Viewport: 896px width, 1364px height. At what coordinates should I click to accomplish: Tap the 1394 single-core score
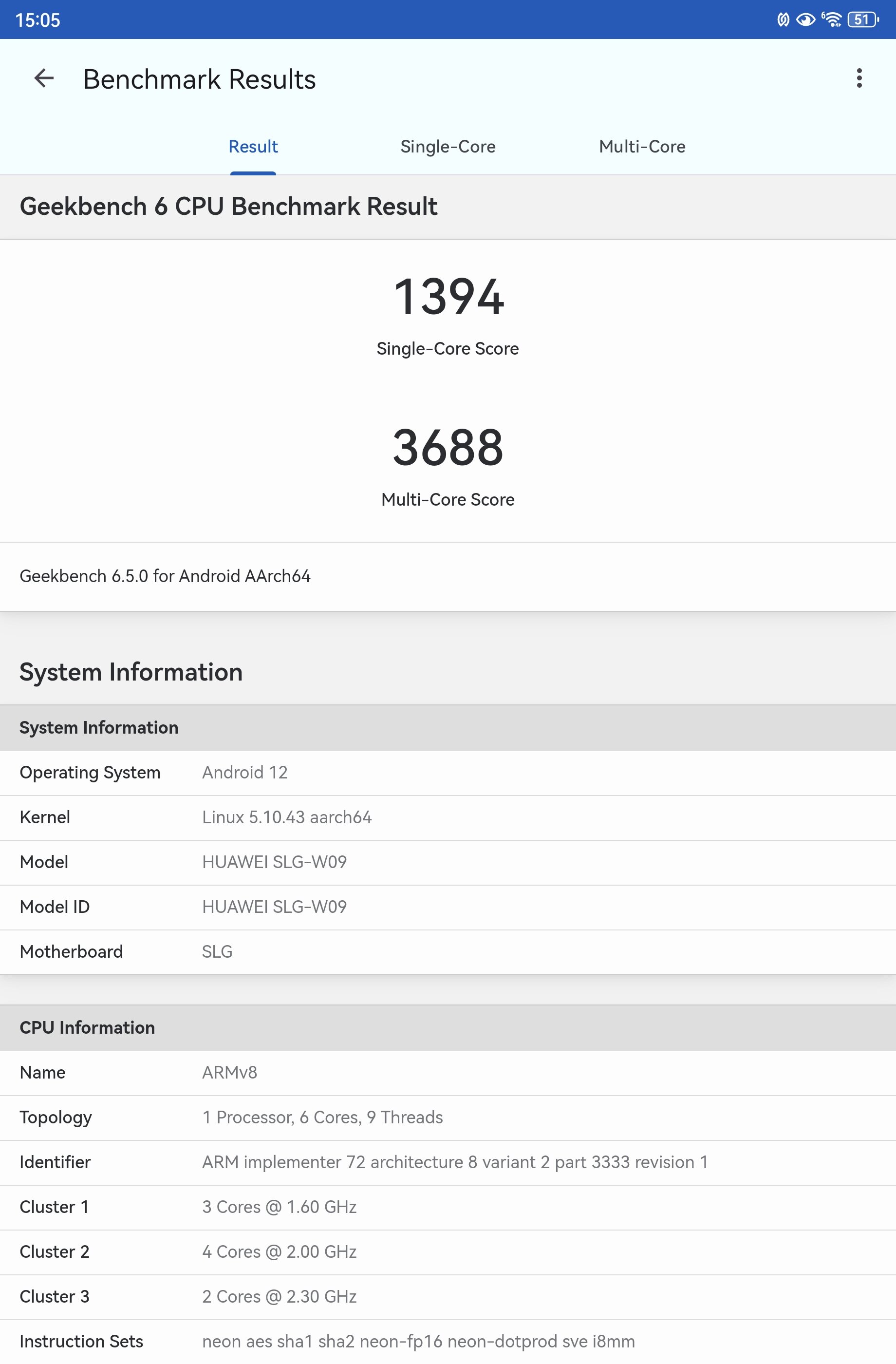(448, 297)
